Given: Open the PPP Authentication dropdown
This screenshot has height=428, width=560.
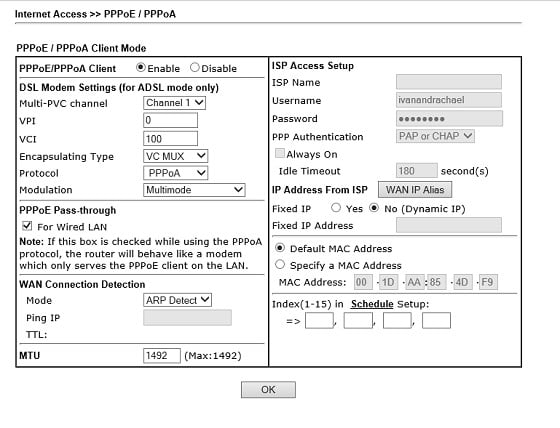Looking at the screenshot, I should [435, 136].
